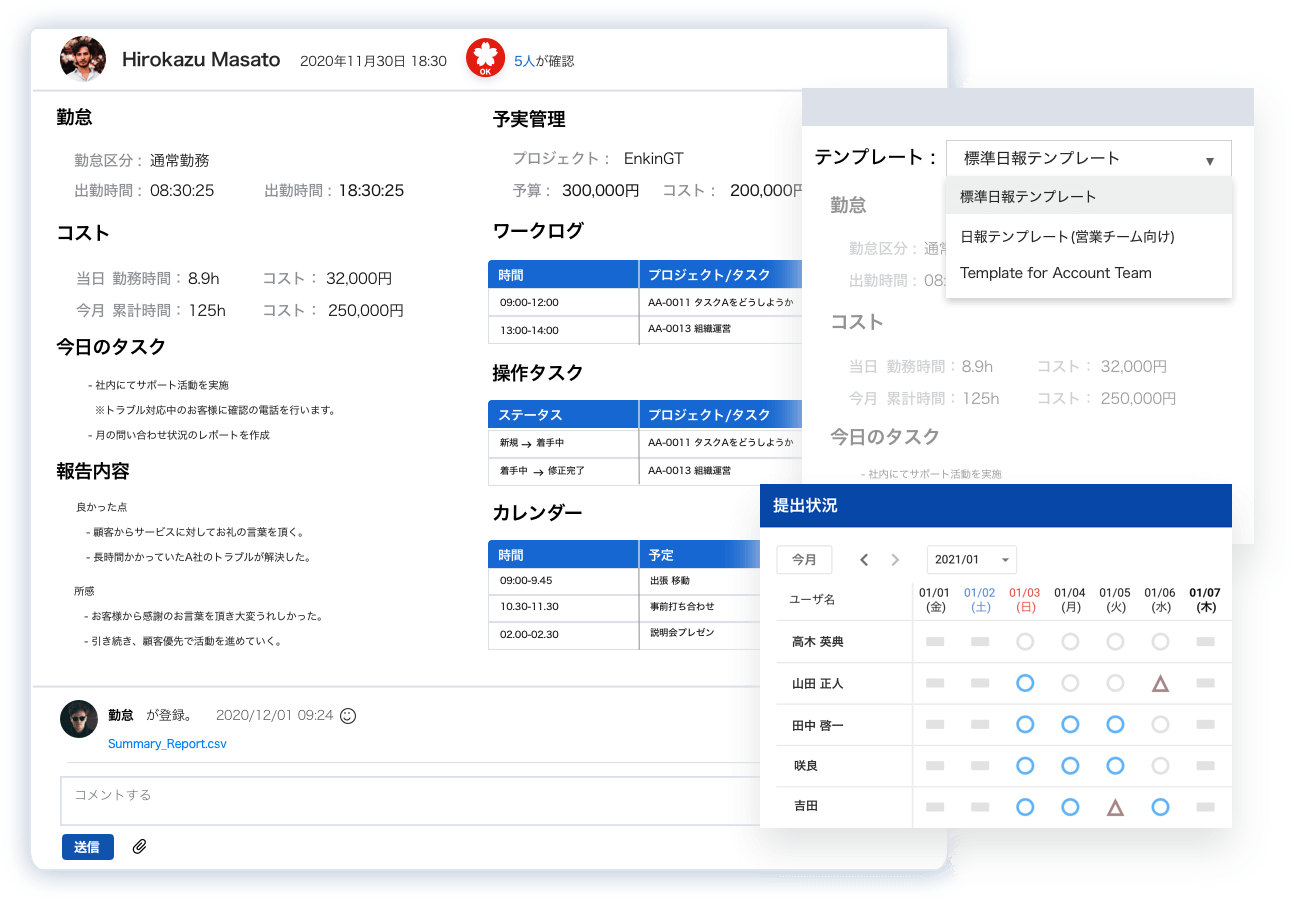The width and height of the screenshot is (1294, 902).
Task: Go to next month with right chevron
Action: pos(895,560)
